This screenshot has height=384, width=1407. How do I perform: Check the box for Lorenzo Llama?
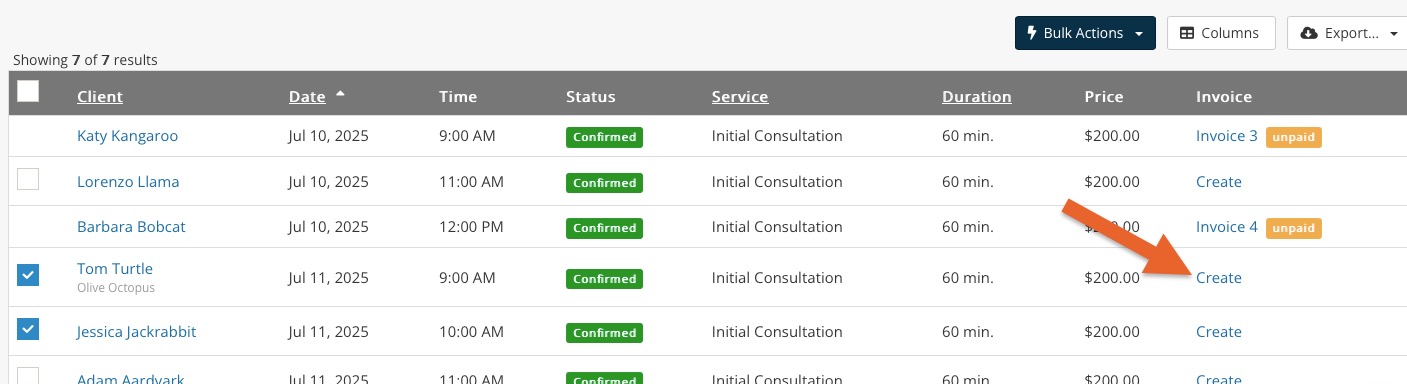[x=28, y=180]
